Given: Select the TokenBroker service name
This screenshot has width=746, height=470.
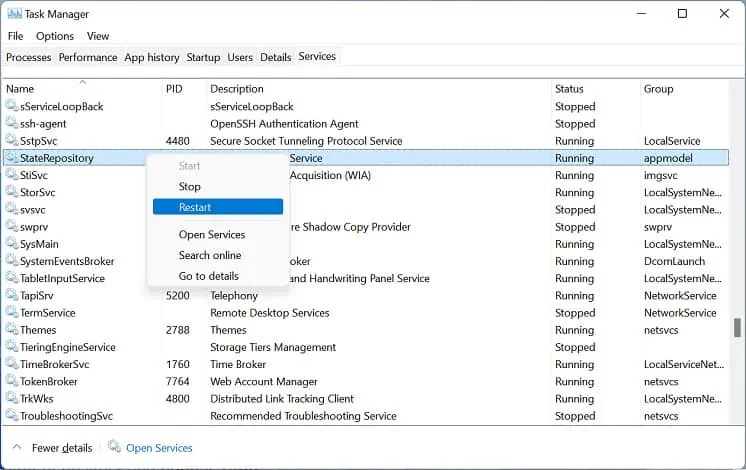Looking at the screenshot, I should pyautogui.click(x=49, y=382).
